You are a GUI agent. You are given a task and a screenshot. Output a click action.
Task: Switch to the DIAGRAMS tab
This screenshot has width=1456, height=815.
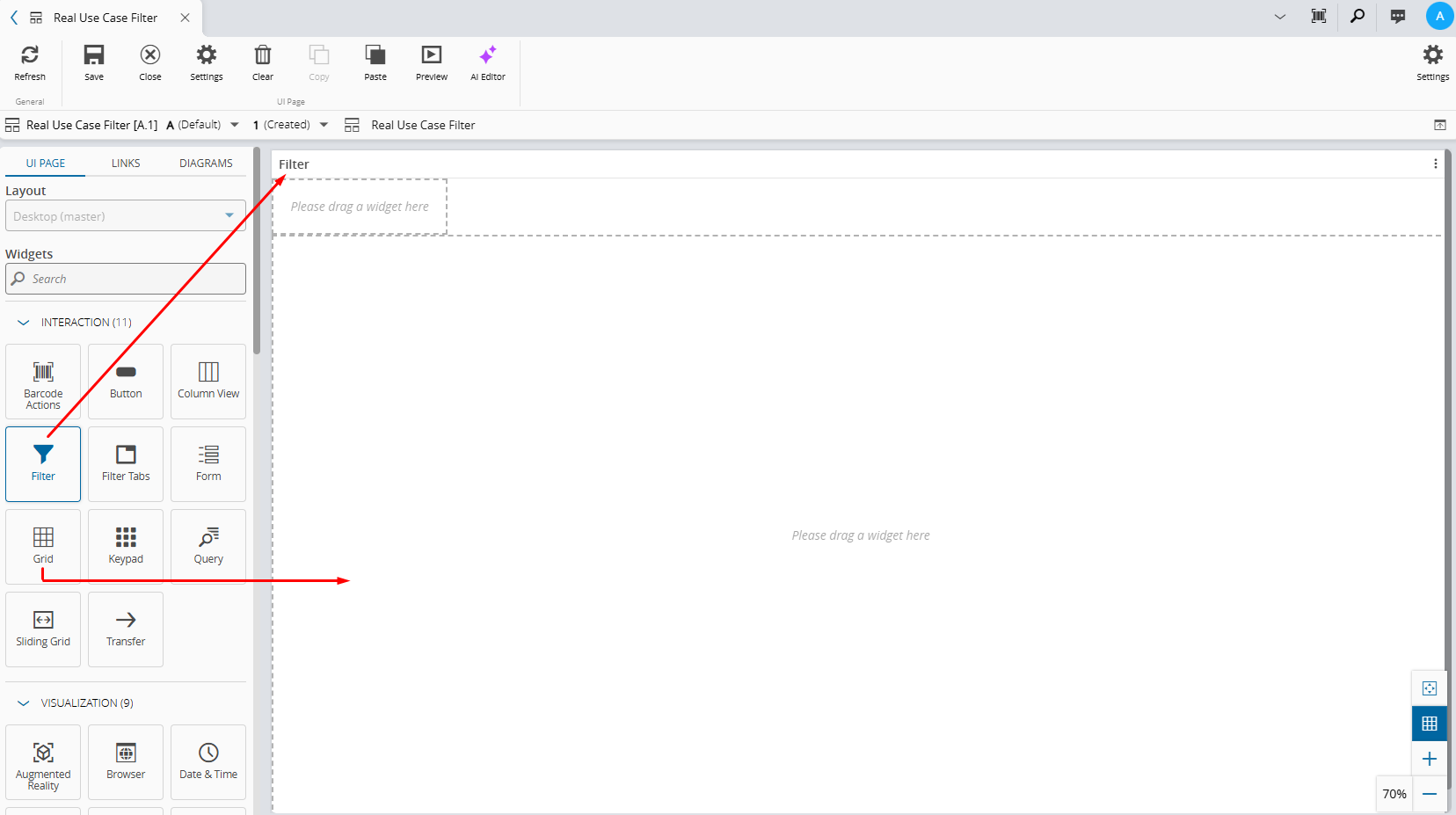click(206, 164)
